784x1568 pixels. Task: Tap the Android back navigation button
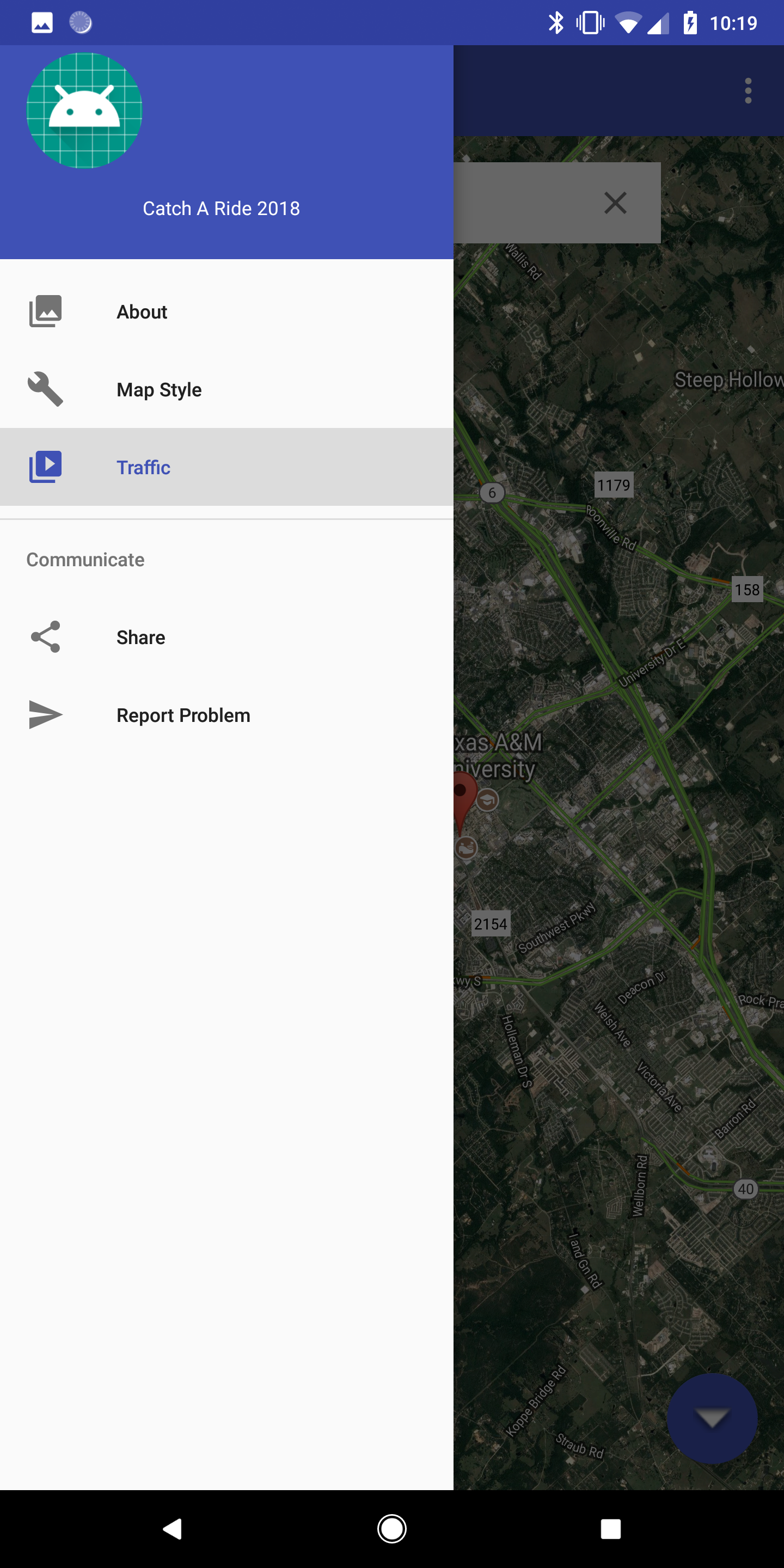coord(172,1528)
